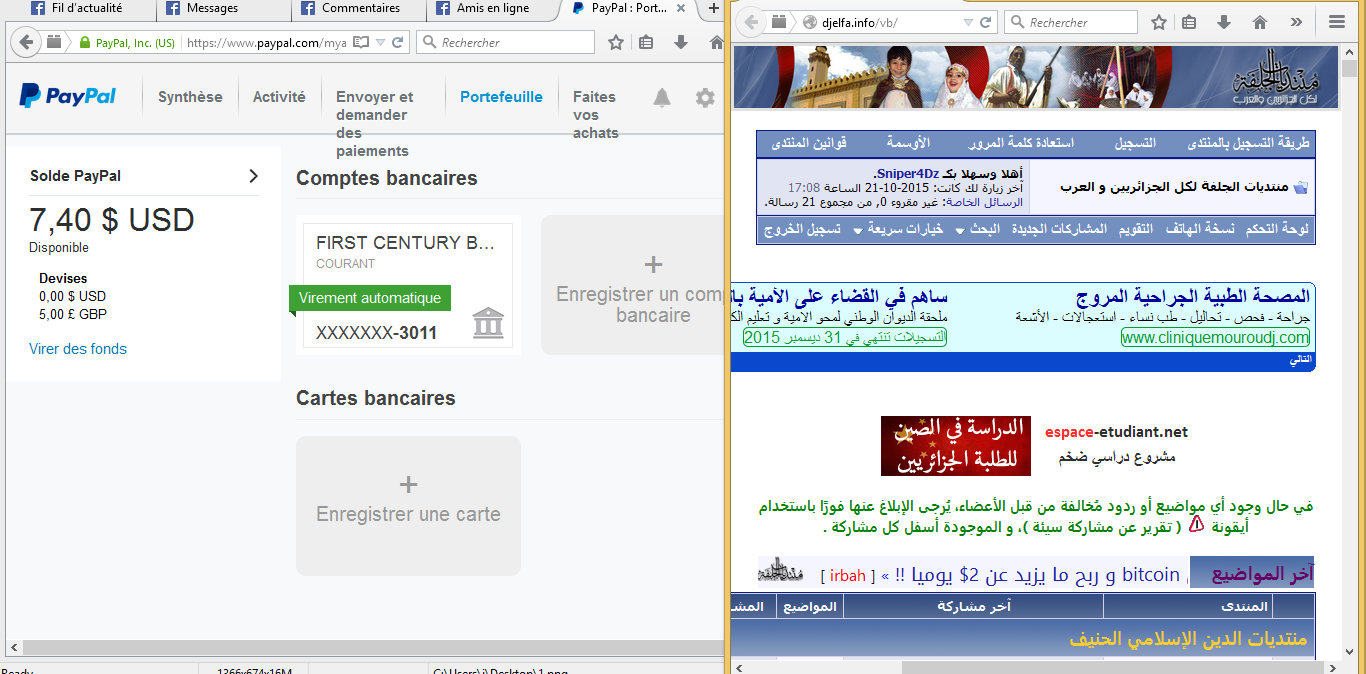Open URL history dropdown in PayPal address bar
The height and width of the screenshot is (674, 1366).
[380, 43]
